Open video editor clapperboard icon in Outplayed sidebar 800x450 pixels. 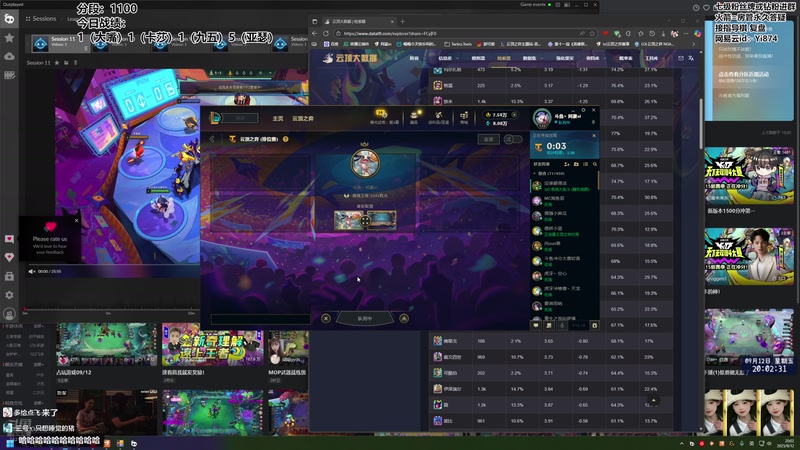[x=9, y=75]
